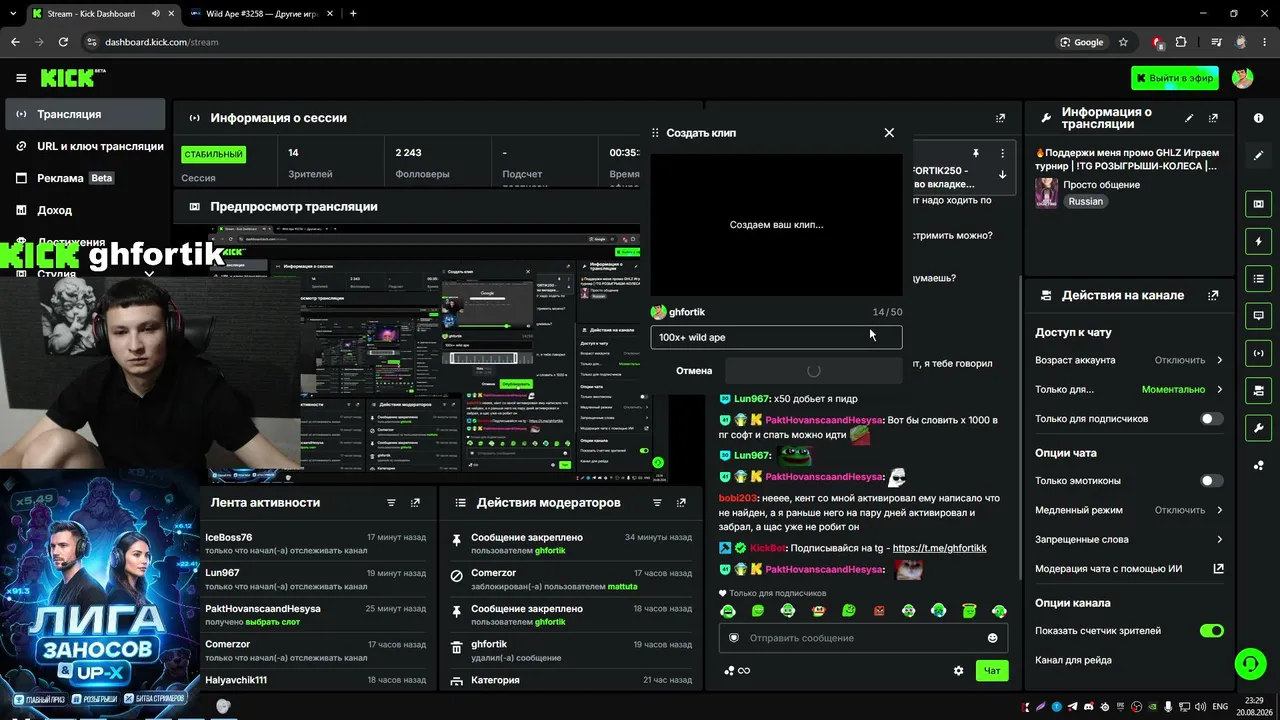Click the info icon in right sidebar
The width and height of the screenshot is (1280, 720).
pyautogui.click(x=1258, y=118)
